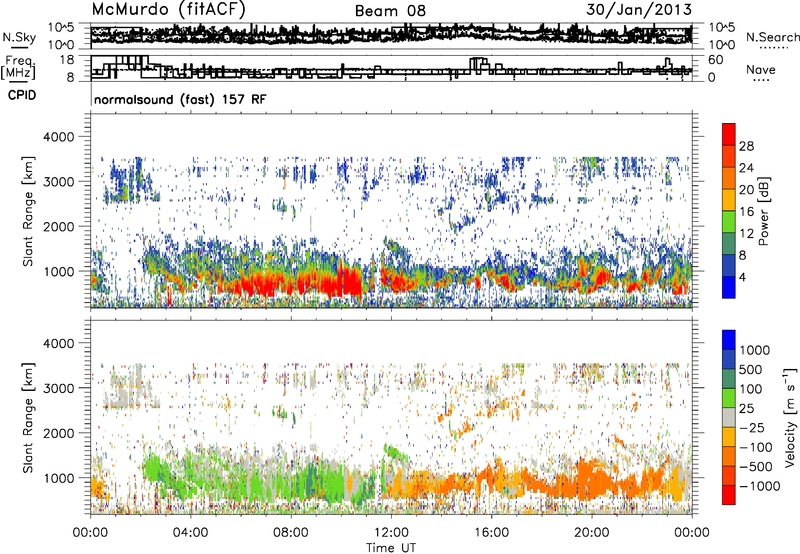Click the Nave legend label

[761, 69]
